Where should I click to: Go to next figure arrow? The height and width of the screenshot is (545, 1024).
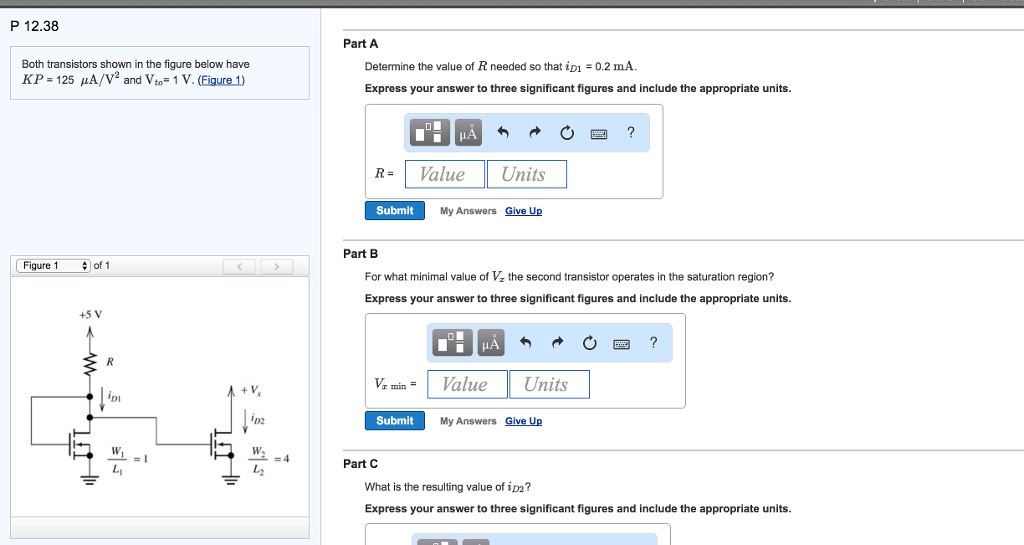pos(277,266)
